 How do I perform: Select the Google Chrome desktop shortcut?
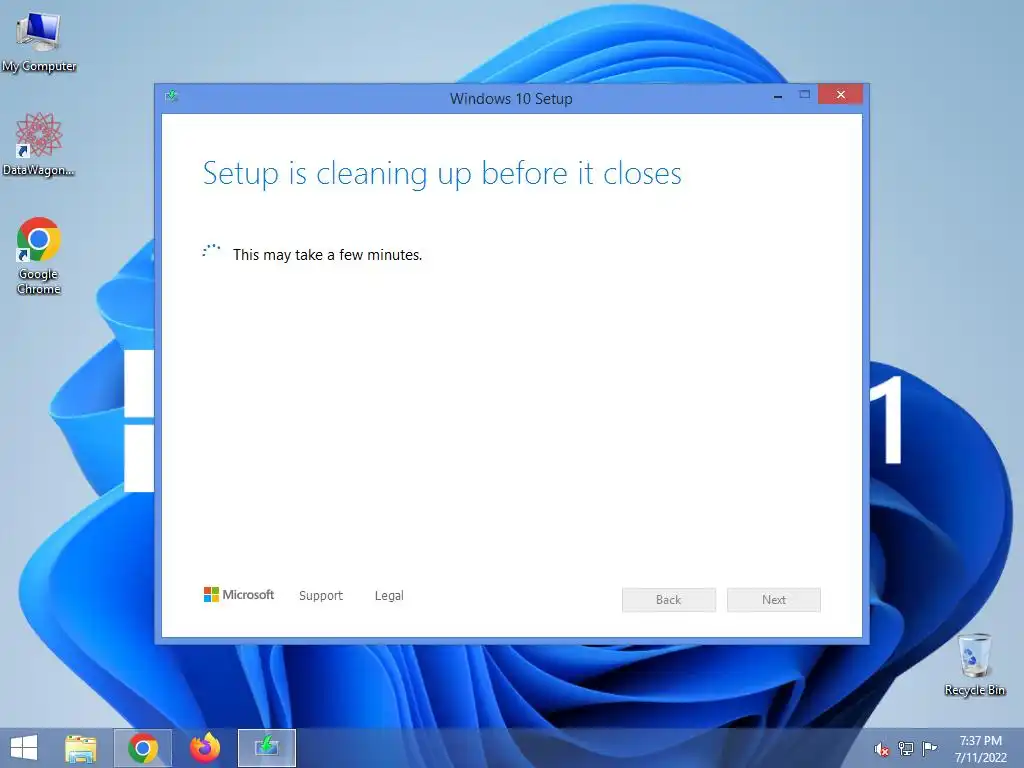39,255
